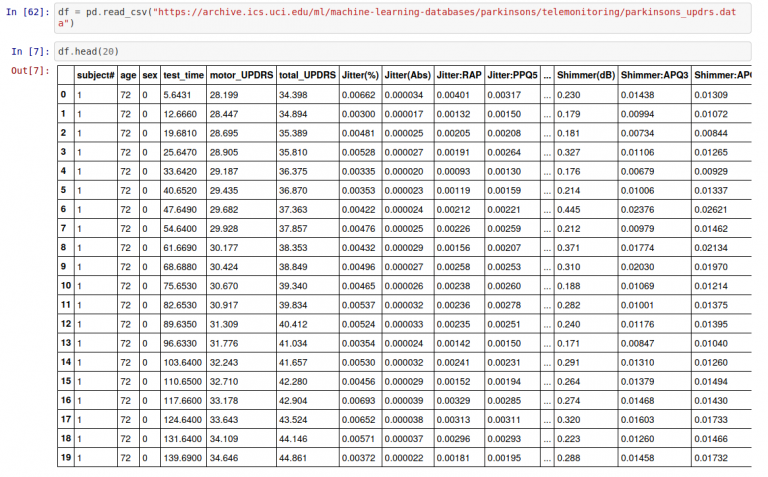Image resolution: width=768 pixels, height=477 pixels.
Task: Click the Jitter:PPQ5 column header
Action: pos(512,75)
